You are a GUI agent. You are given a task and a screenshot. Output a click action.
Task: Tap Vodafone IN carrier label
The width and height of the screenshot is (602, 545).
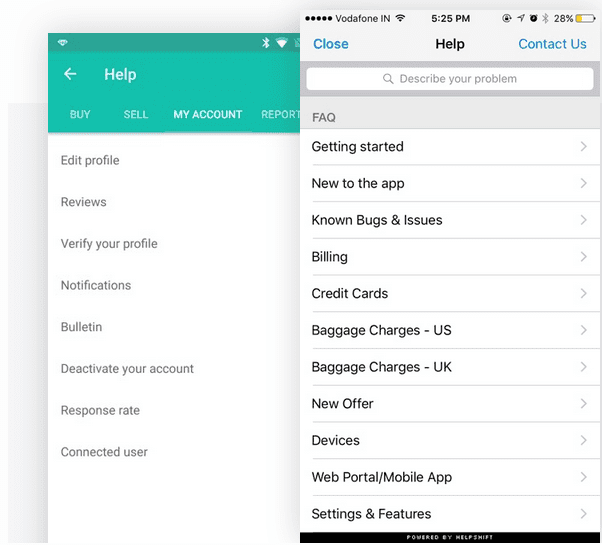(x=362, y=18)
